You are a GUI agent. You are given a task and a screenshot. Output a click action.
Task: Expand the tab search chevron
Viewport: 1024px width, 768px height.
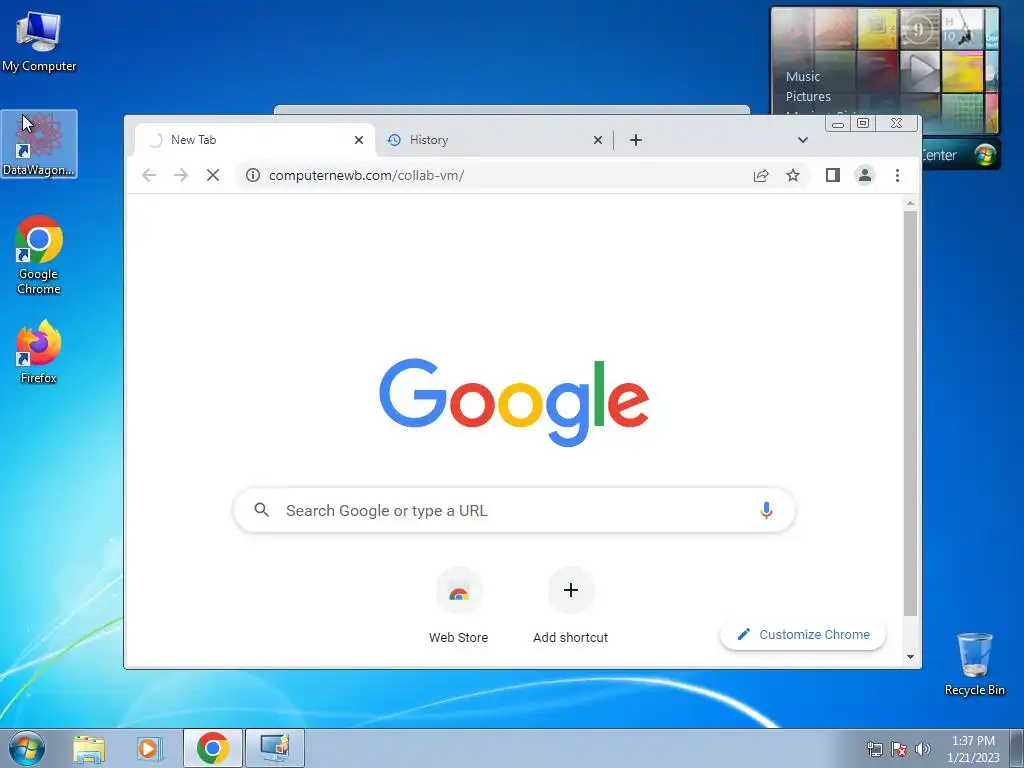click(x=803, y=140)
